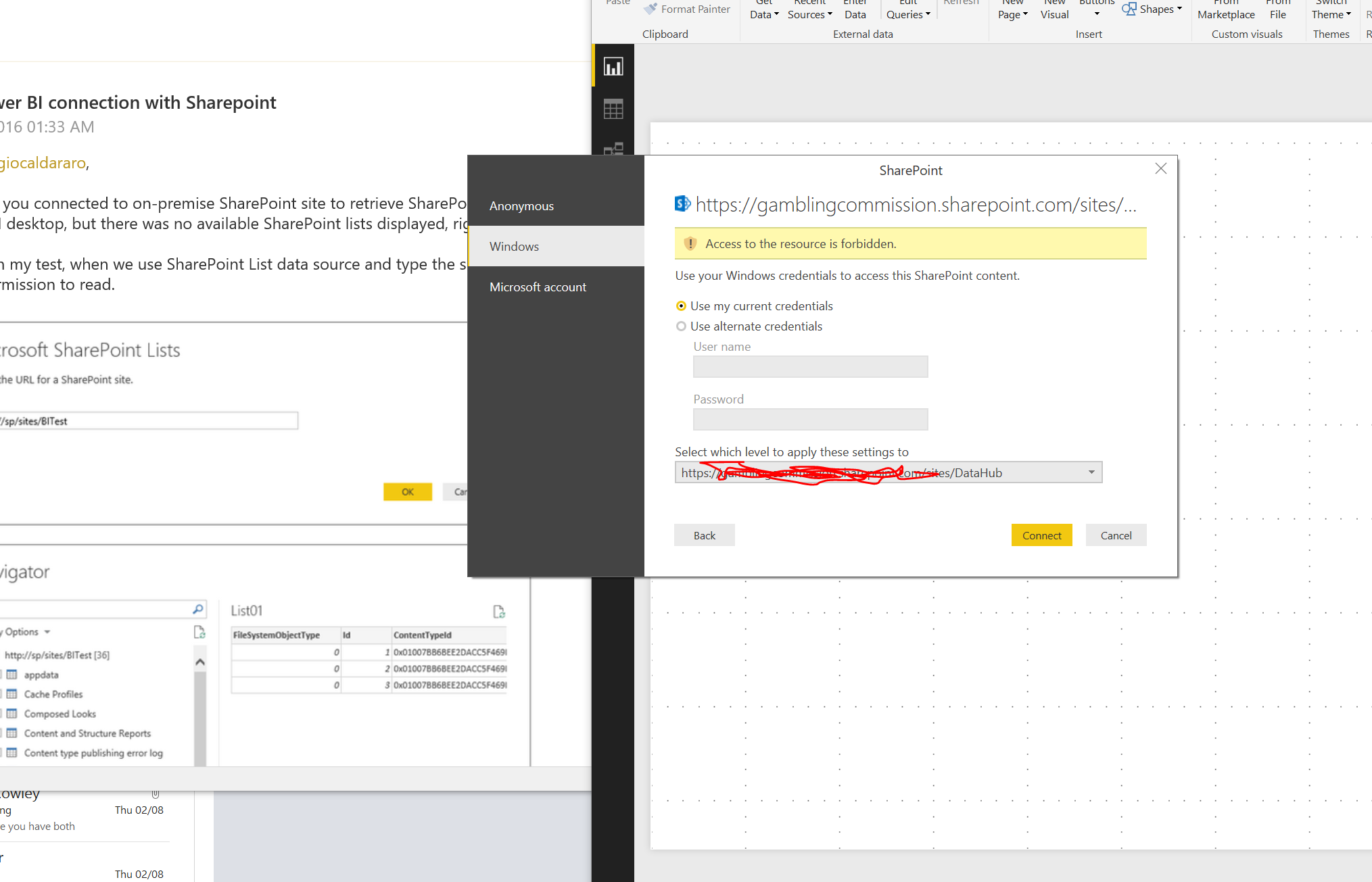
Task: Switch to the Windows authentication tab
Action: (x=556, y=246)
